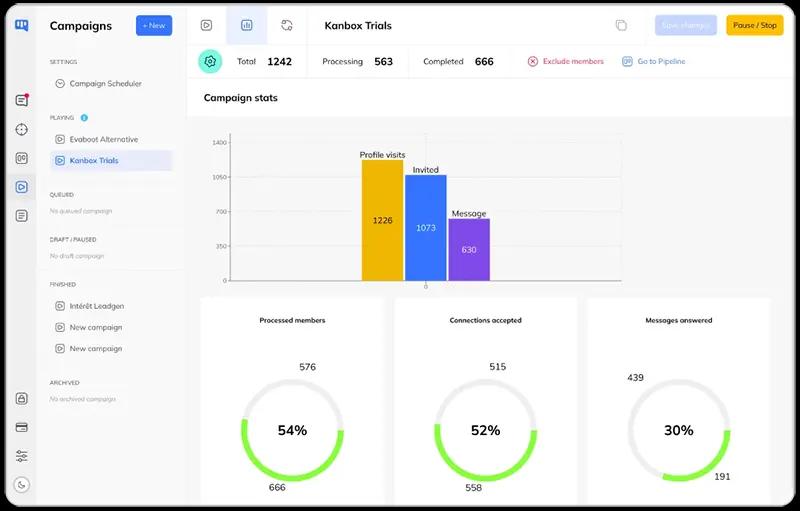
Task: Switch to the campaign workflow sync tab
Action: pos(287,25)
